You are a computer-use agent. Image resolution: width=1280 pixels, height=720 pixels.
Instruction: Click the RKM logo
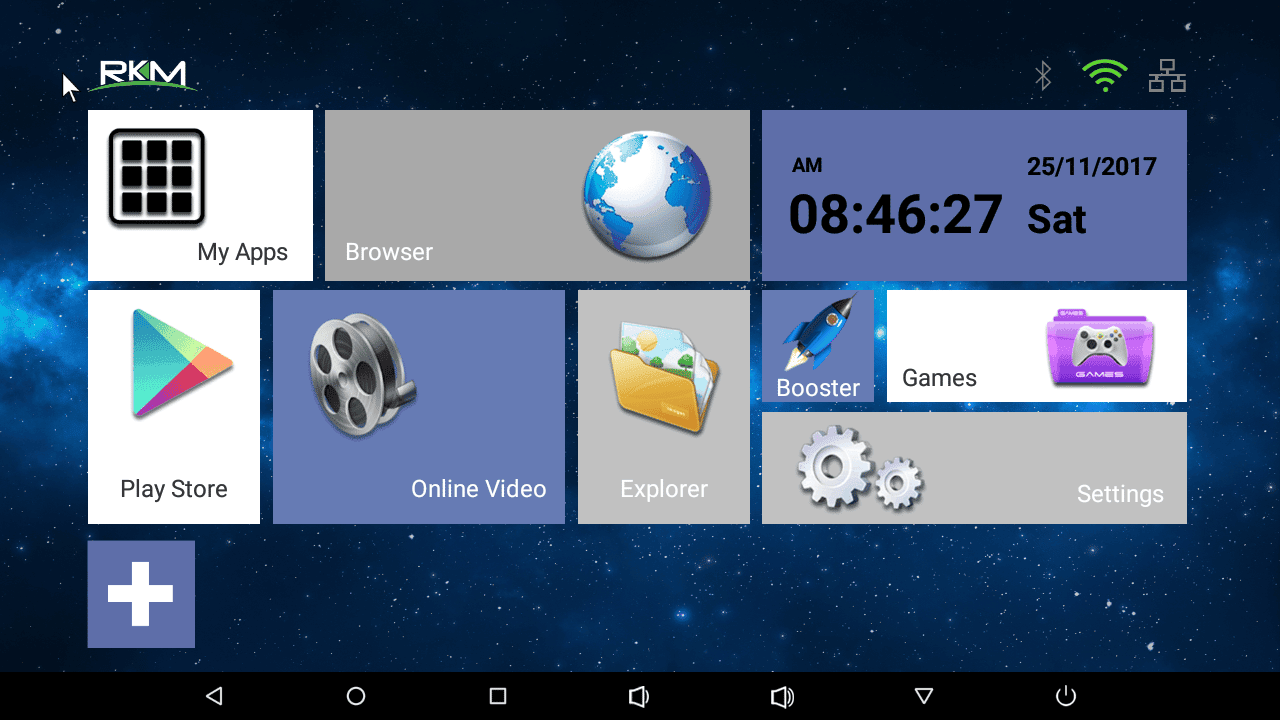[142, 76]
